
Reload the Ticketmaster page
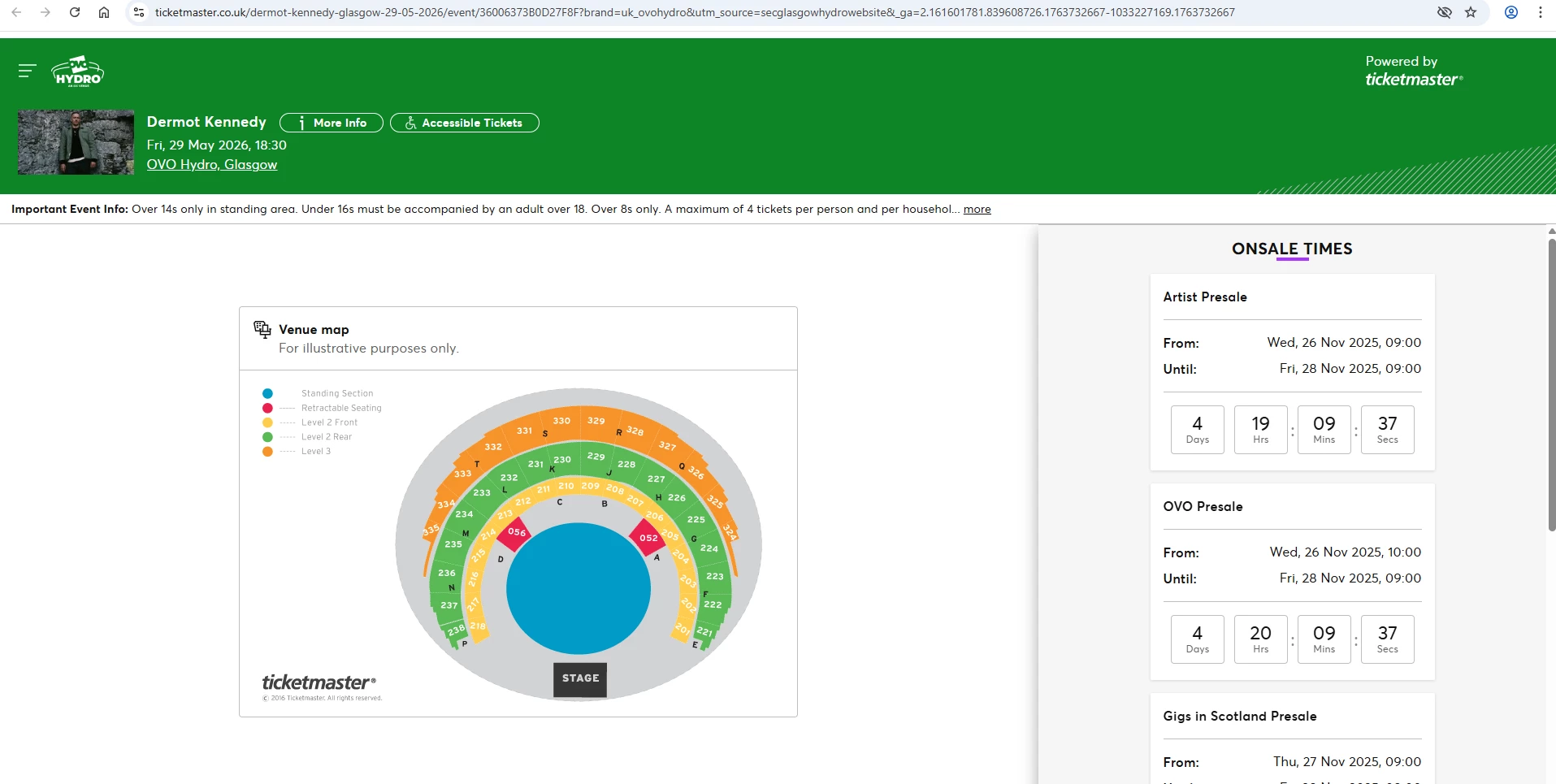coord(75,12)
